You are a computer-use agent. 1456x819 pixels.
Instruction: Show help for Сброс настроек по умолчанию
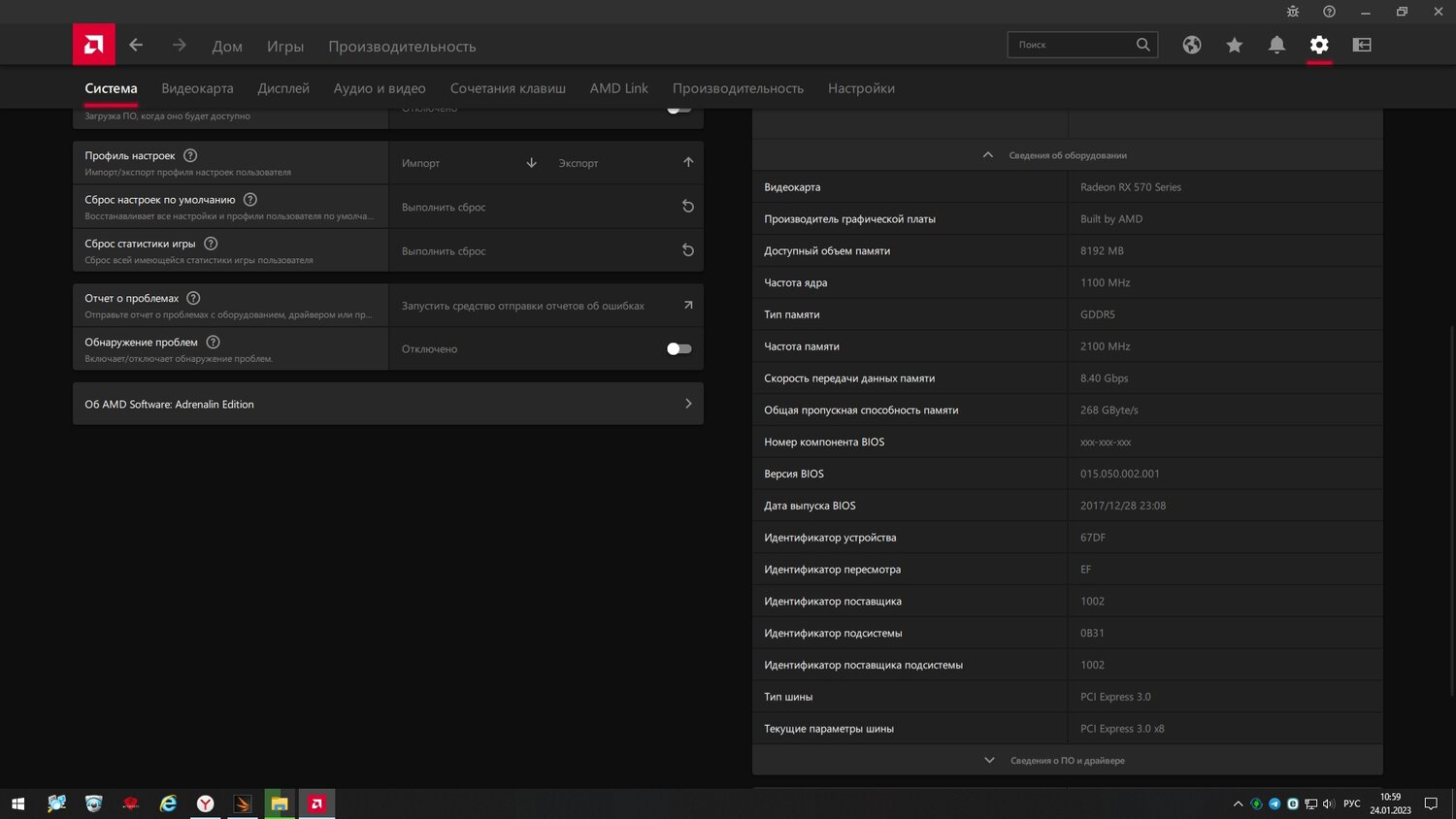tap(250, 199)
